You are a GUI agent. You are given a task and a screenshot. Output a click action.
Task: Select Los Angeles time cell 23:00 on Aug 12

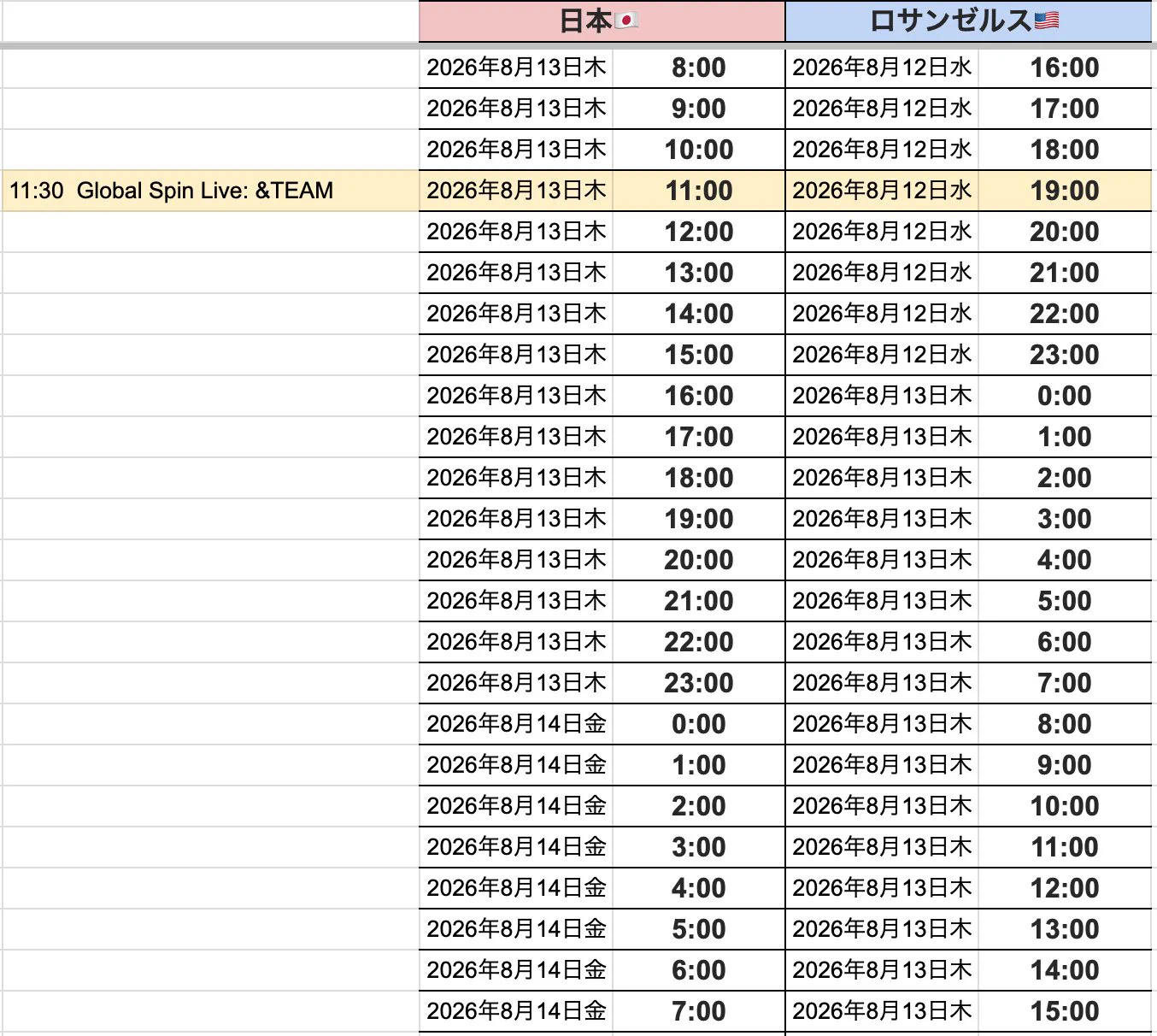tap(1065, 355)
